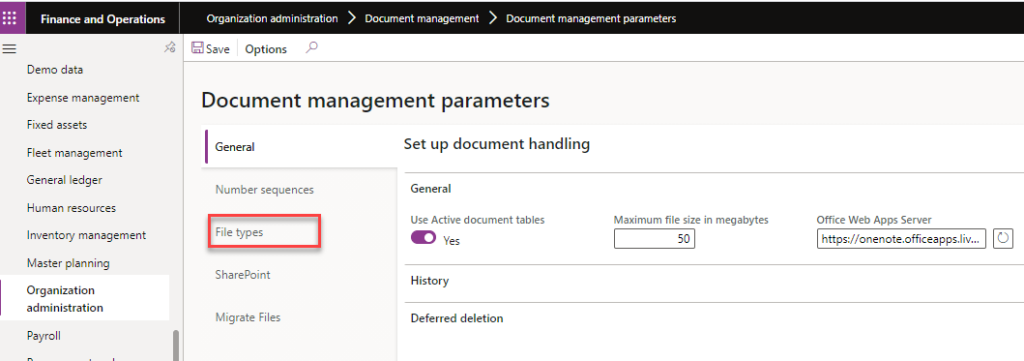Open the app launcher waffle icon

(x=10, y=18)
